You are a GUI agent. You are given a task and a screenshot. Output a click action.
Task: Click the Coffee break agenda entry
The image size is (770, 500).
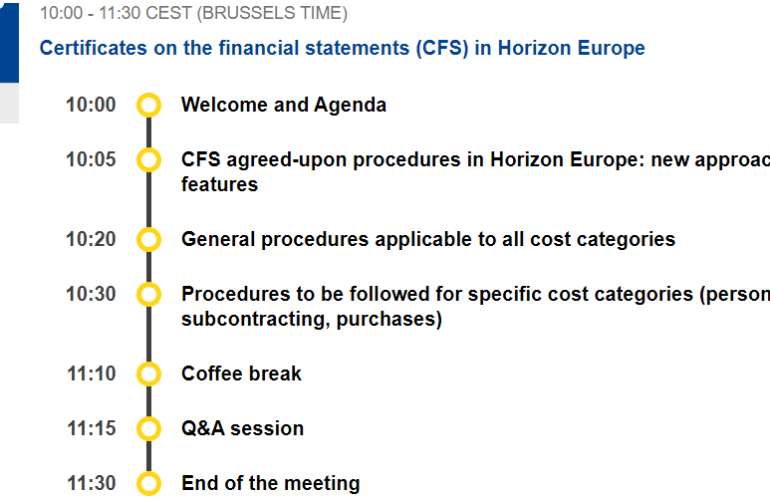[241, 374]
